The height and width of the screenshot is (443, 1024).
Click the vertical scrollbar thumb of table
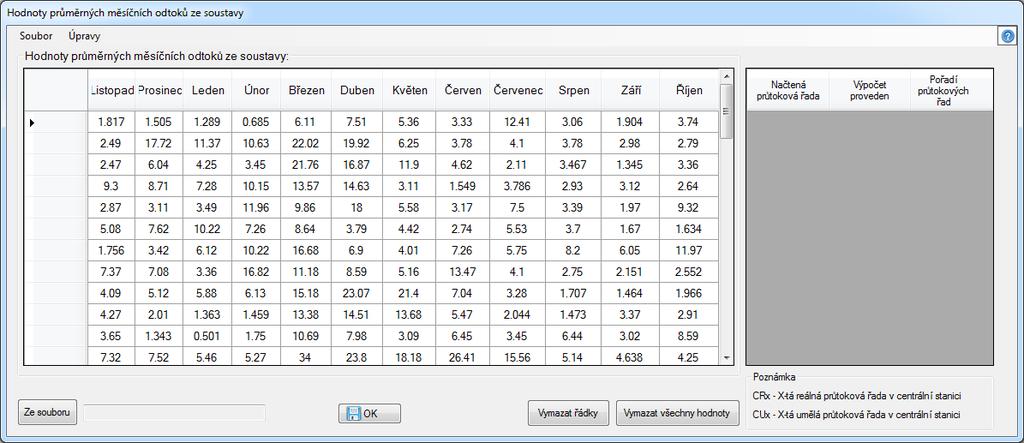tap(726, 110)
